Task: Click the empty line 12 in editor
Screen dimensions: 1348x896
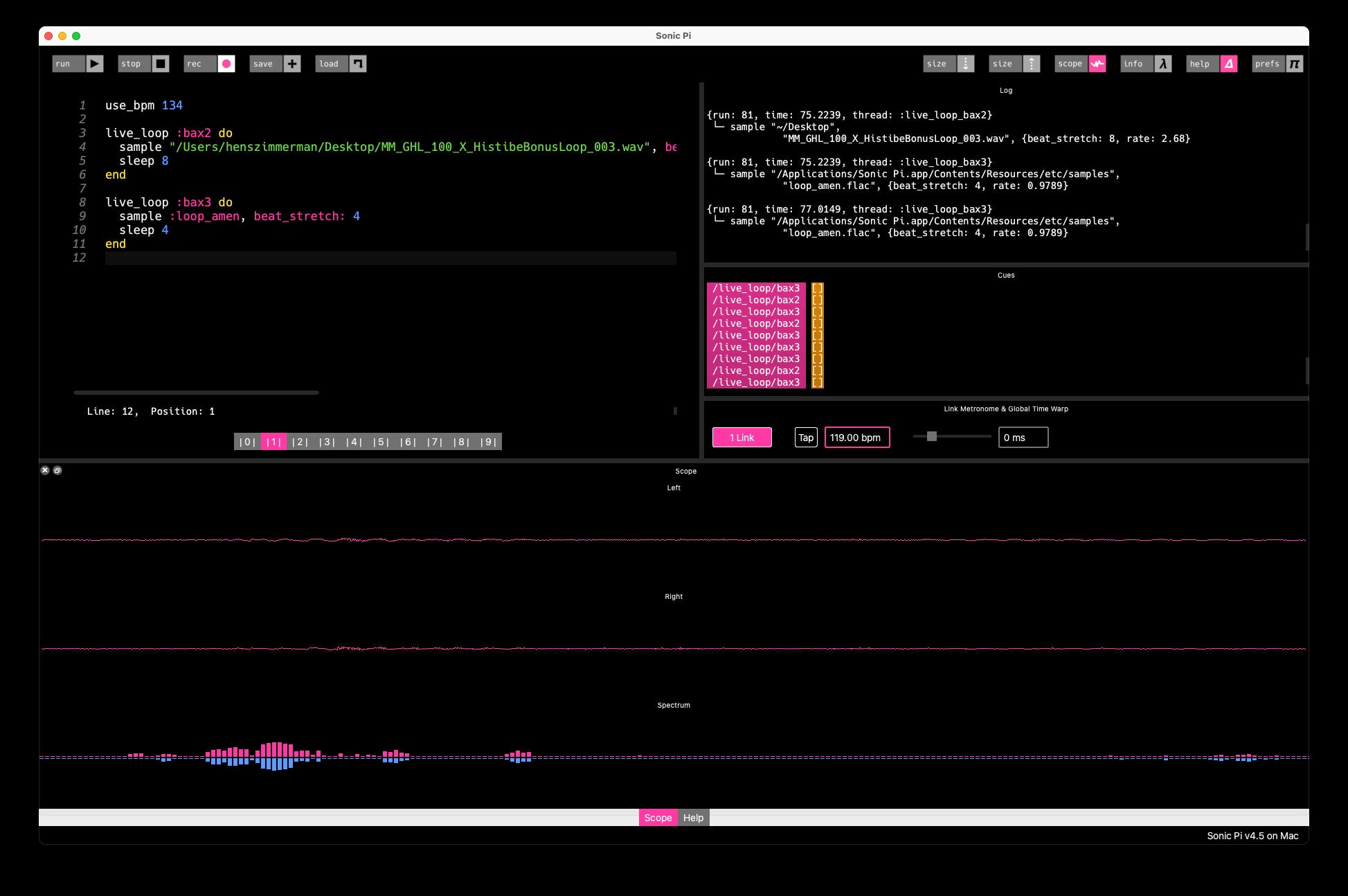Action: 390,258
